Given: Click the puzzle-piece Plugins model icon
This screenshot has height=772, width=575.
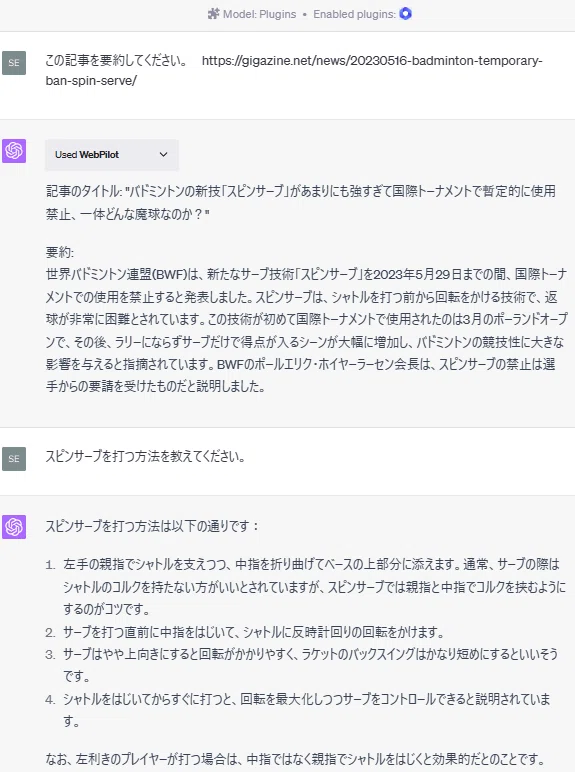Looking at the screenshot, I should tap(213, 14).
